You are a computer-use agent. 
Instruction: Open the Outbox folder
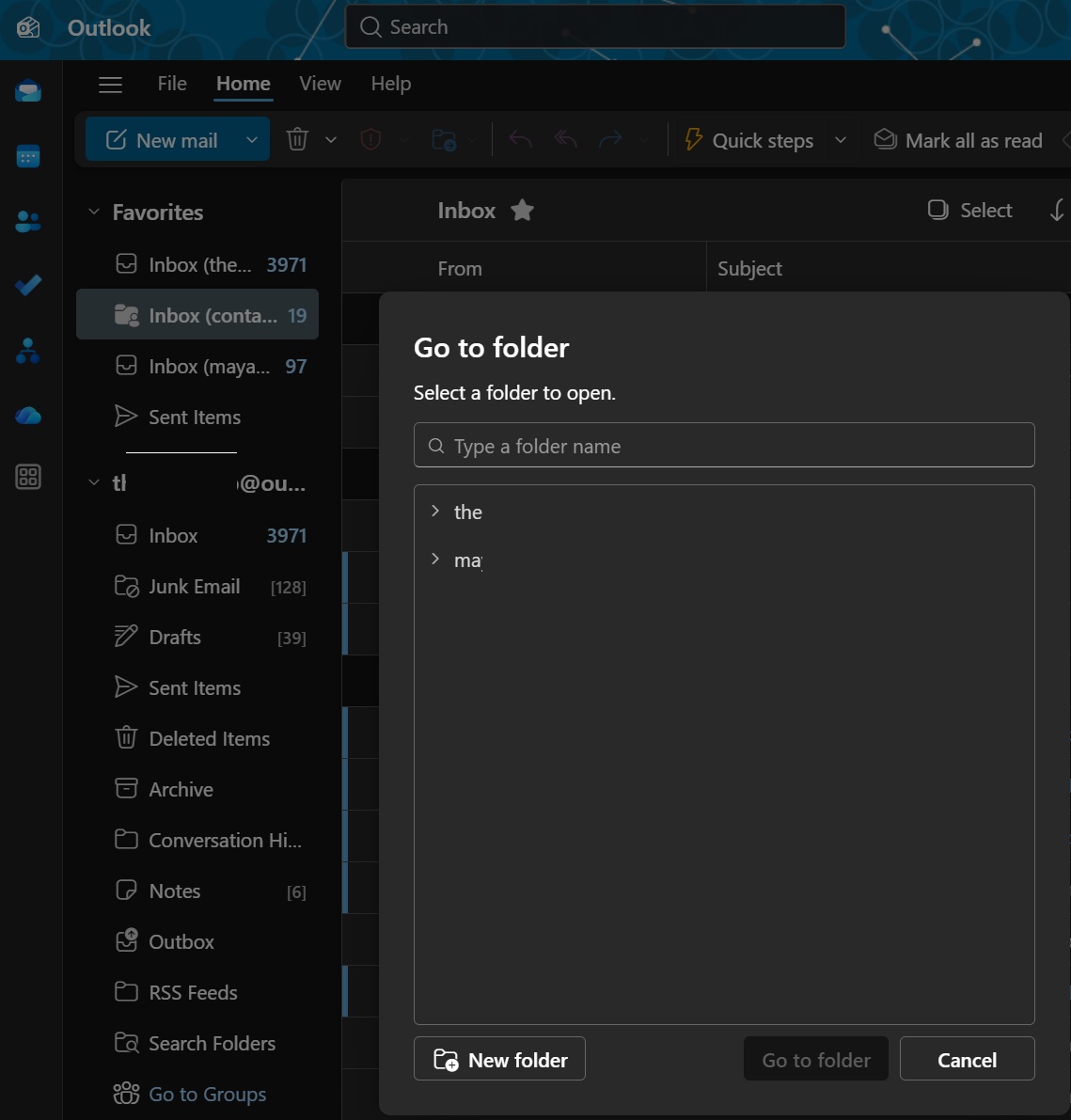[197, 941]
